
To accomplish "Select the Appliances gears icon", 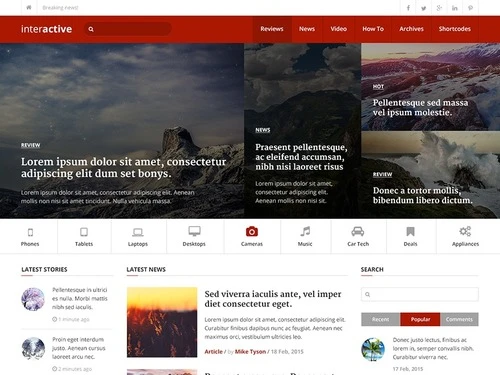I will [x=465, y=231].
